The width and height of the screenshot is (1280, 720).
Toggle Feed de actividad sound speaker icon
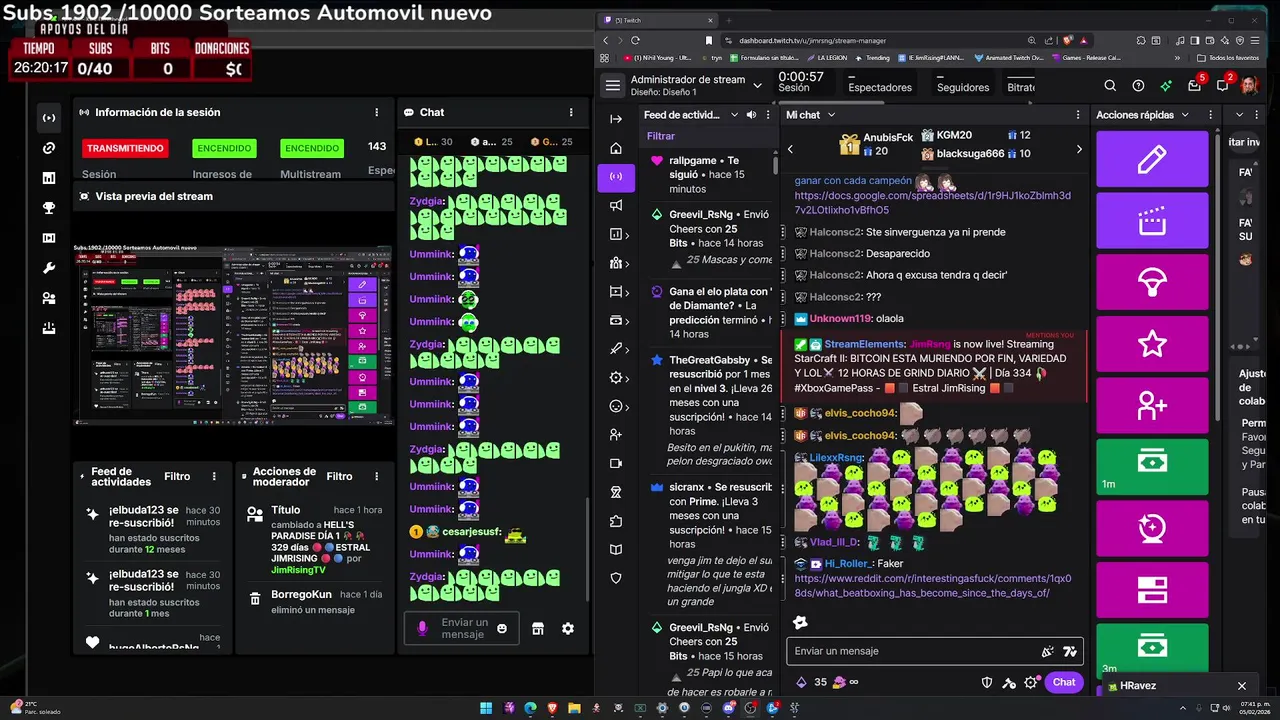coord(752,115)
